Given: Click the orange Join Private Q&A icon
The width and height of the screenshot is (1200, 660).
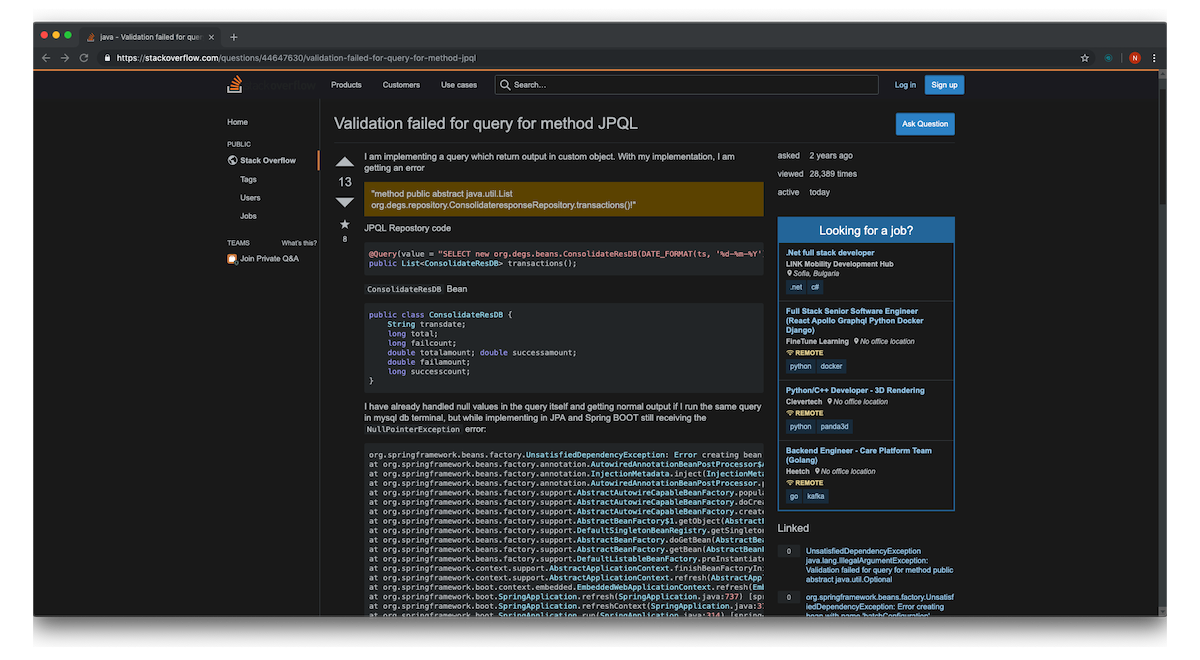Looking at the screenshot, I should (232, 259).
